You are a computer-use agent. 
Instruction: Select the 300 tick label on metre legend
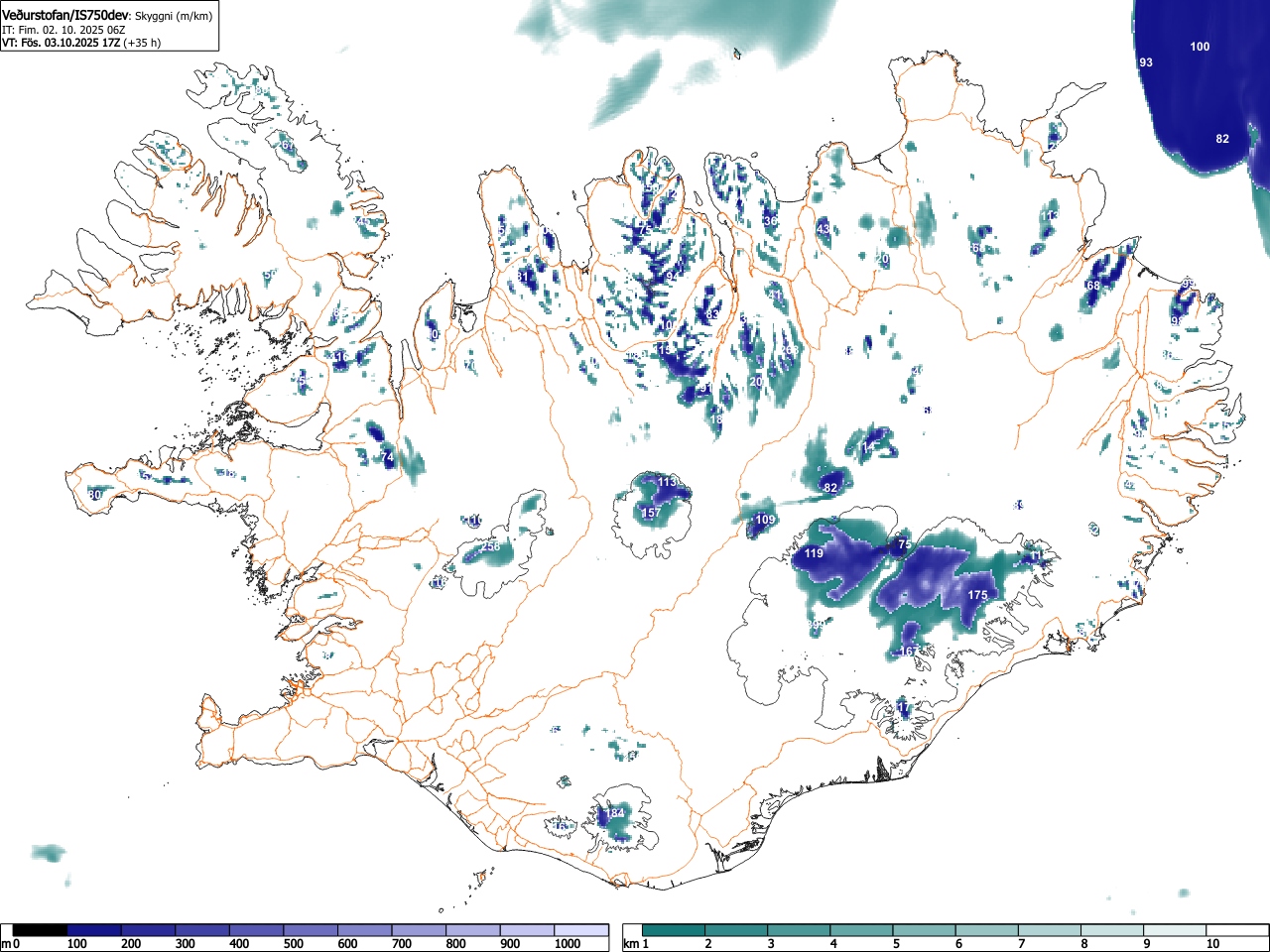[185, 944]
